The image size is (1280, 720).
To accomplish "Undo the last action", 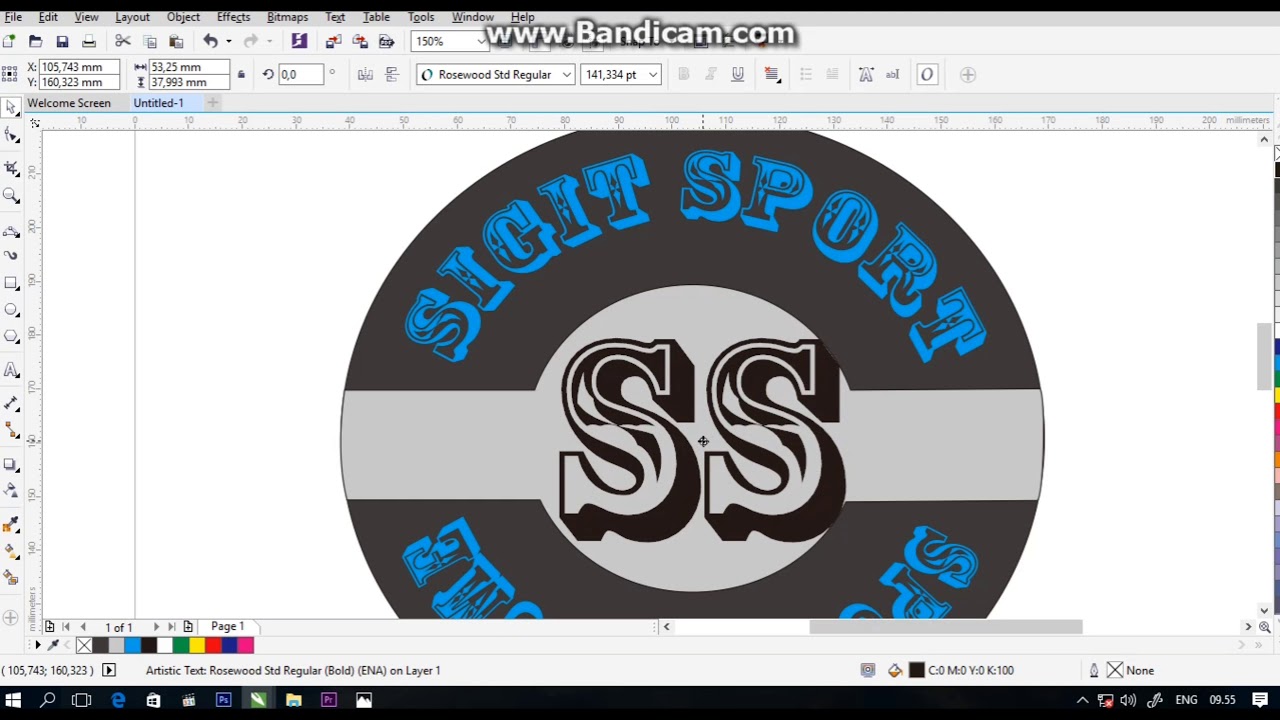I will (211, 41).
